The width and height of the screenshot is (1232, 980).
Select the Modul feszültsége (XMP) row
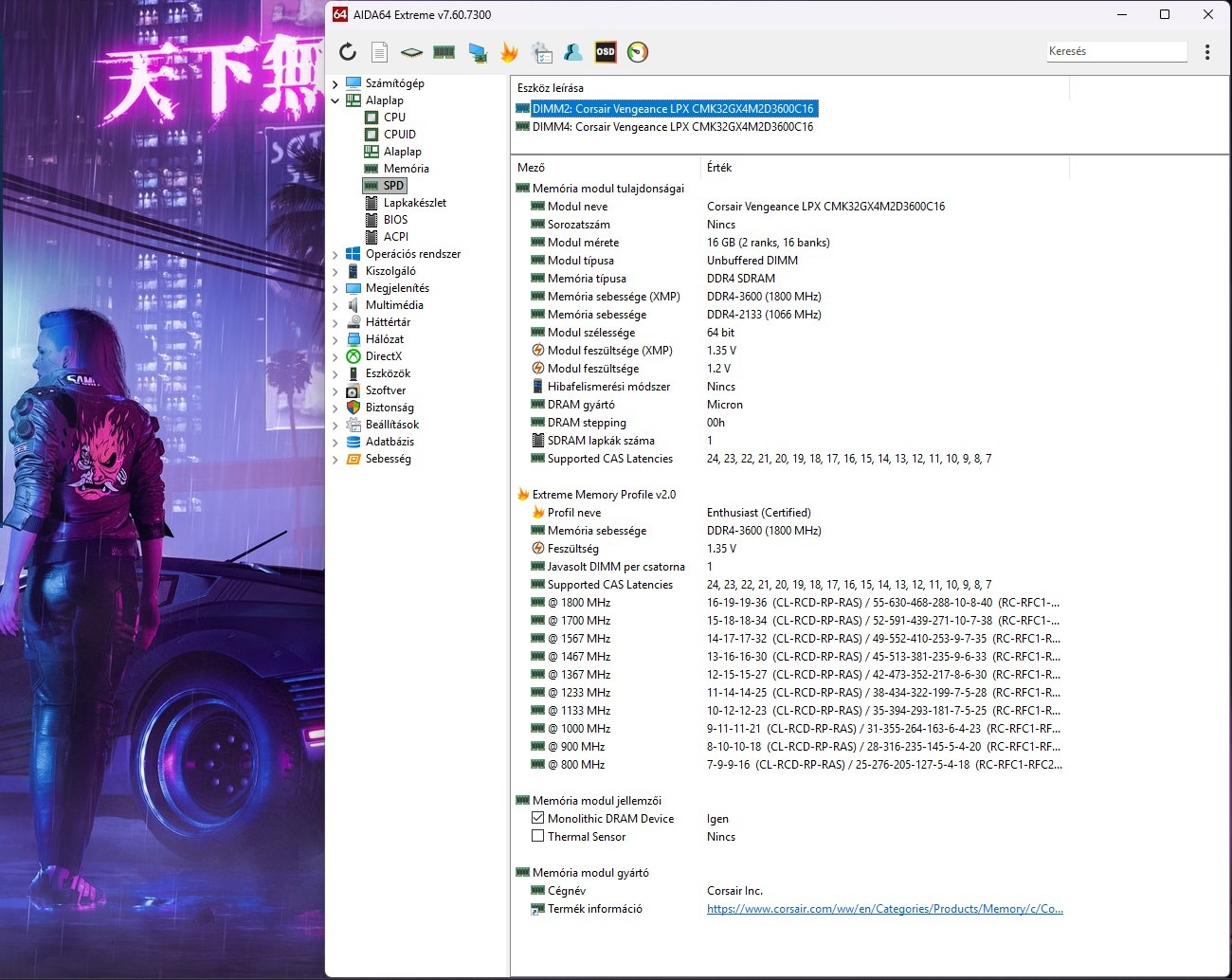[x=789, y=351]
